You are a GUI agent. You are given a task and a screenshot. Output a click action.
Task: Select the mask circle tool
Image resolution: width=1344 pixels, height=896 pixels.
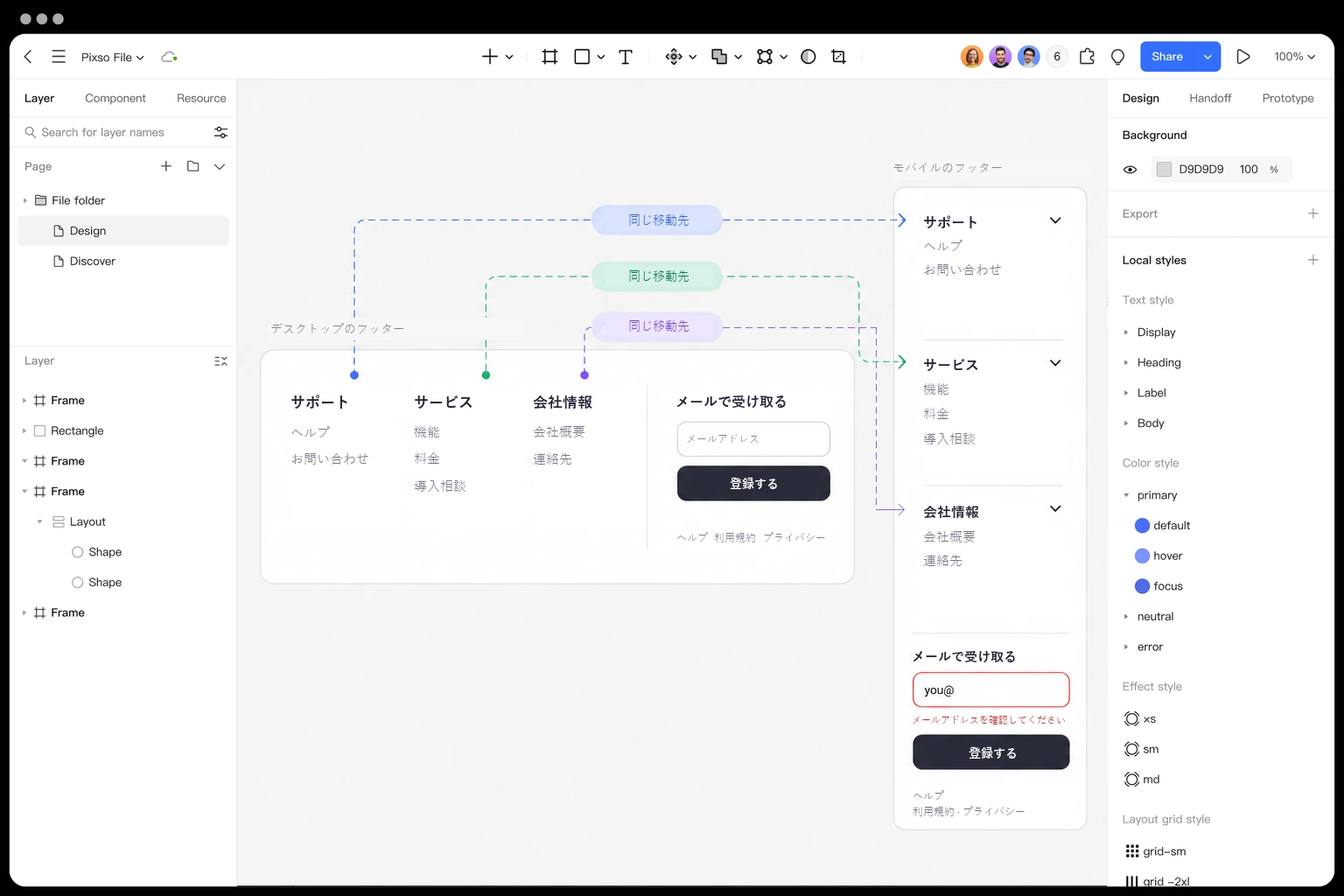808,57
